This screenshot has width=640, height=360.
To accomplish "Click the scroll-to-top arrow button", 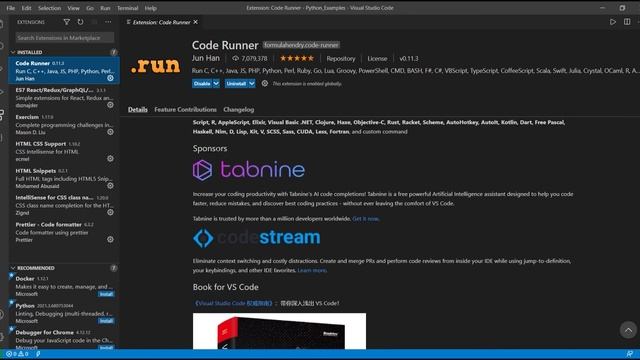I will tap(628, 330).
